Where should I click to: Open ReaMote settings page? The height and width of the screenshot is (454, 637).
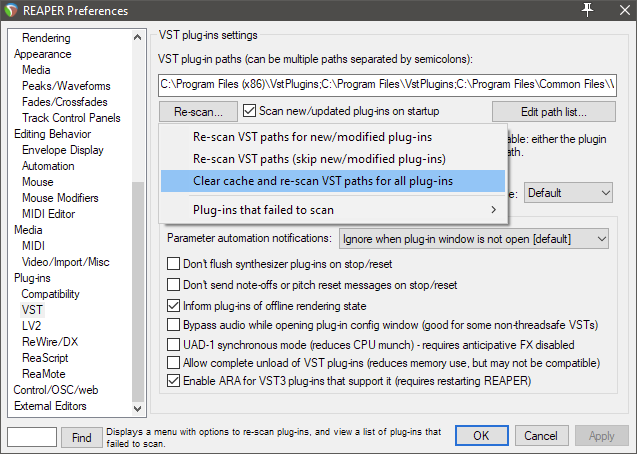[x=43, y=374]
